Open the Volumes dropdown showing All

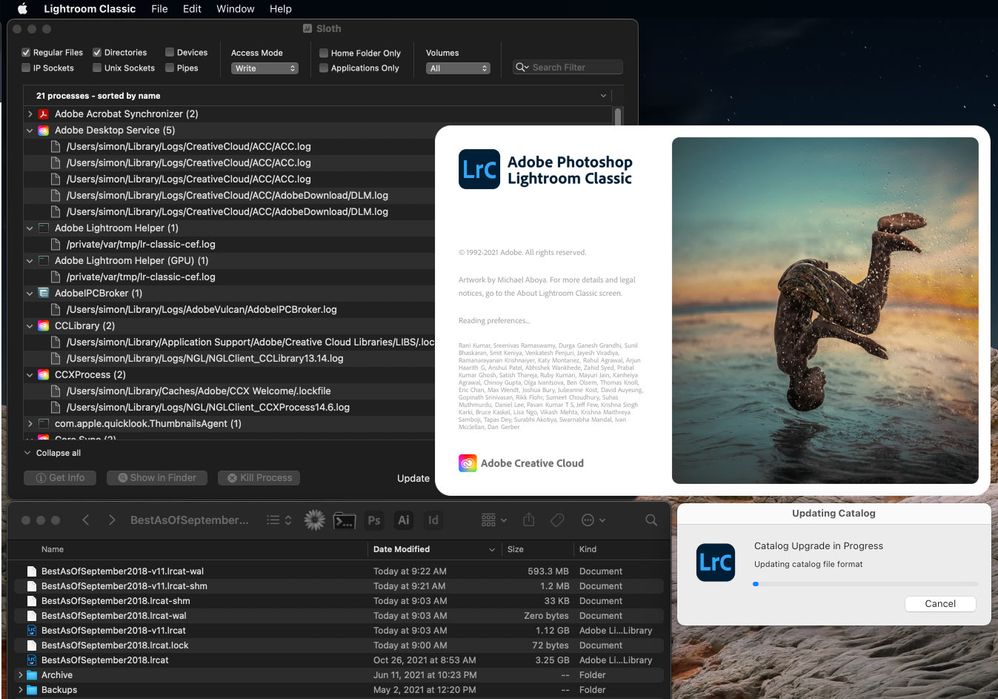[x=457, y=69]
